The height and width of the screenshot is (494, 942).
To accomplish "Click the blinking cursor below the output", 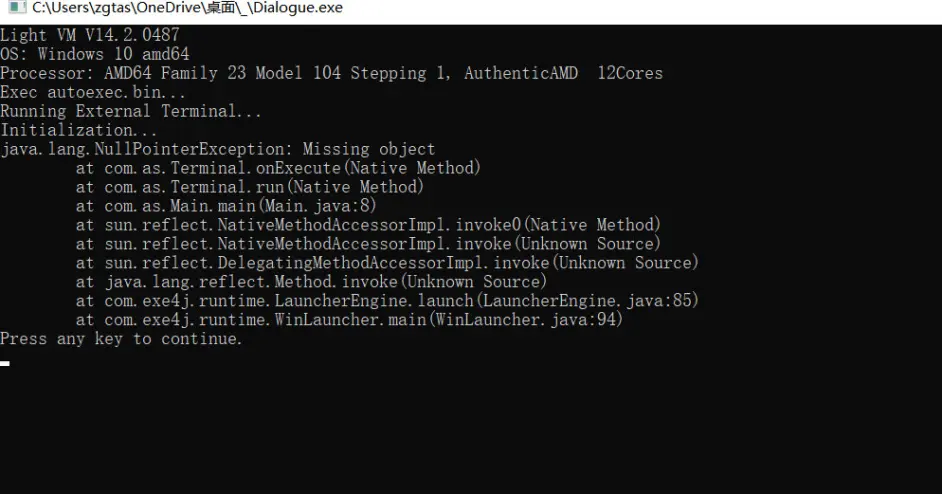I will coord(5,363).
